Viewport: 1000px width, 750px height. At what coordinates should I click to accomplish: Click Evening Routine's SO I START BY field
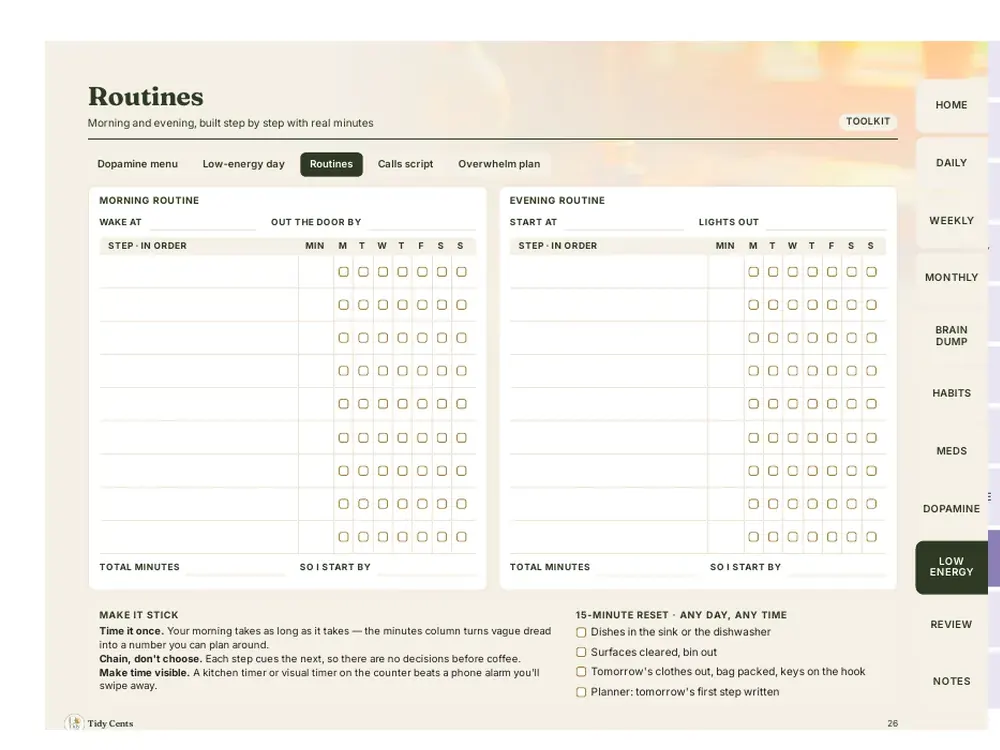pyautogui.click(x=837, y=568)
